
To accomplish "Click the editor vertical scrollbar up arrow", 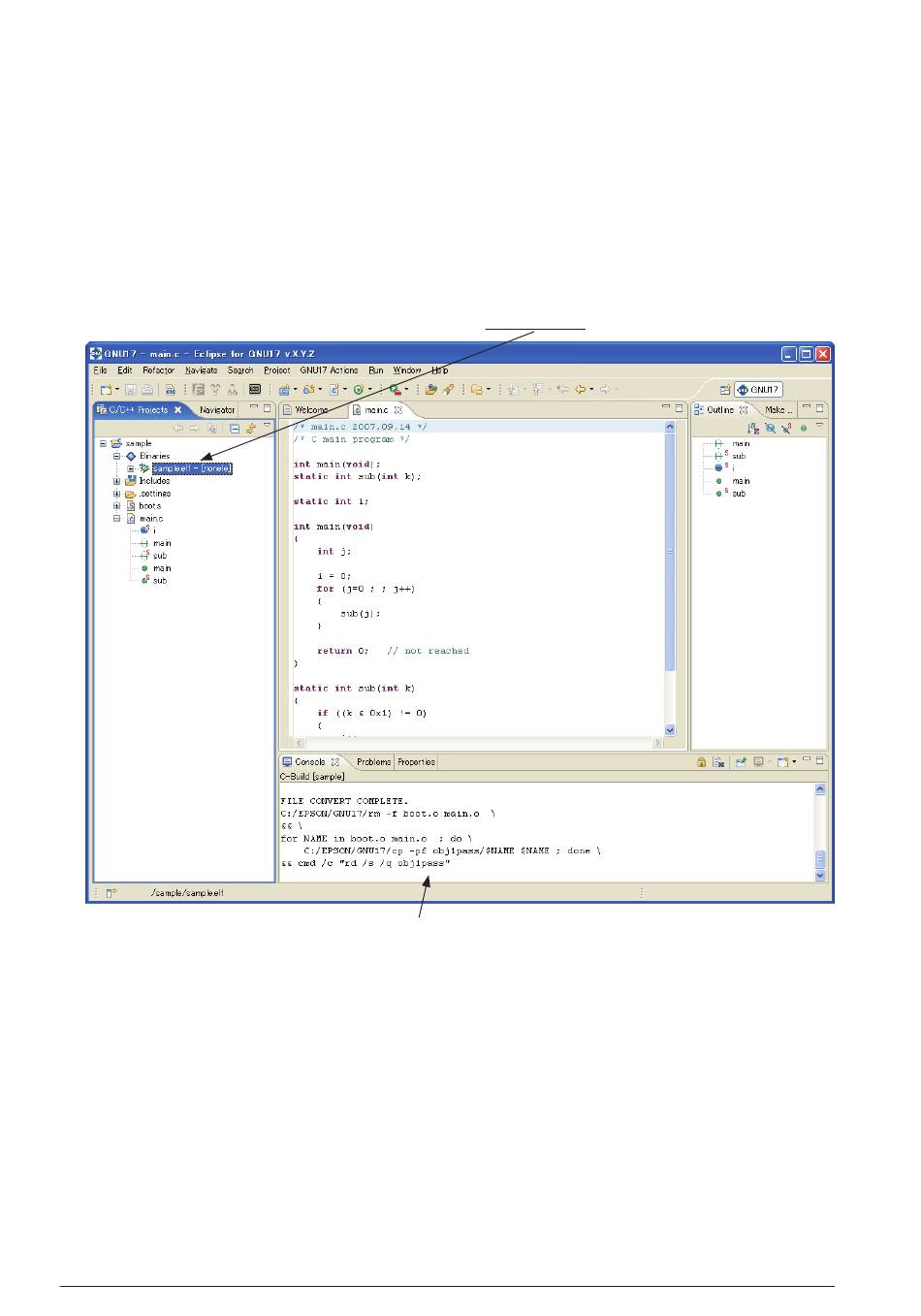I will (x=670, y=427).
